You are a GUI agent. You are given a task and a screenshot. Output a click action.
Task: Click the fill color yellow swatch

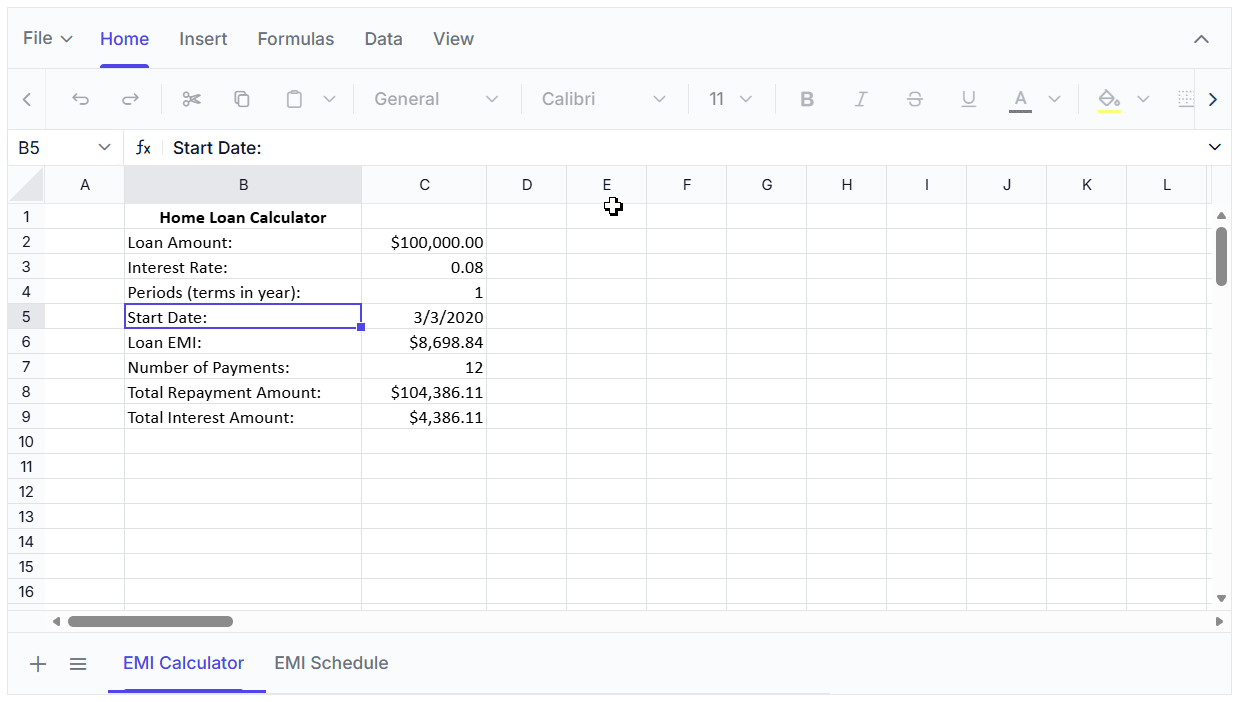click(1108, 99)
